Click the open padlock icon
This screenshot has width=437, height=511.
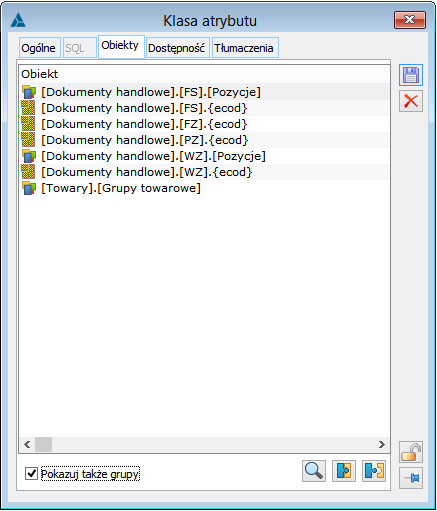[x=411, y=452]
